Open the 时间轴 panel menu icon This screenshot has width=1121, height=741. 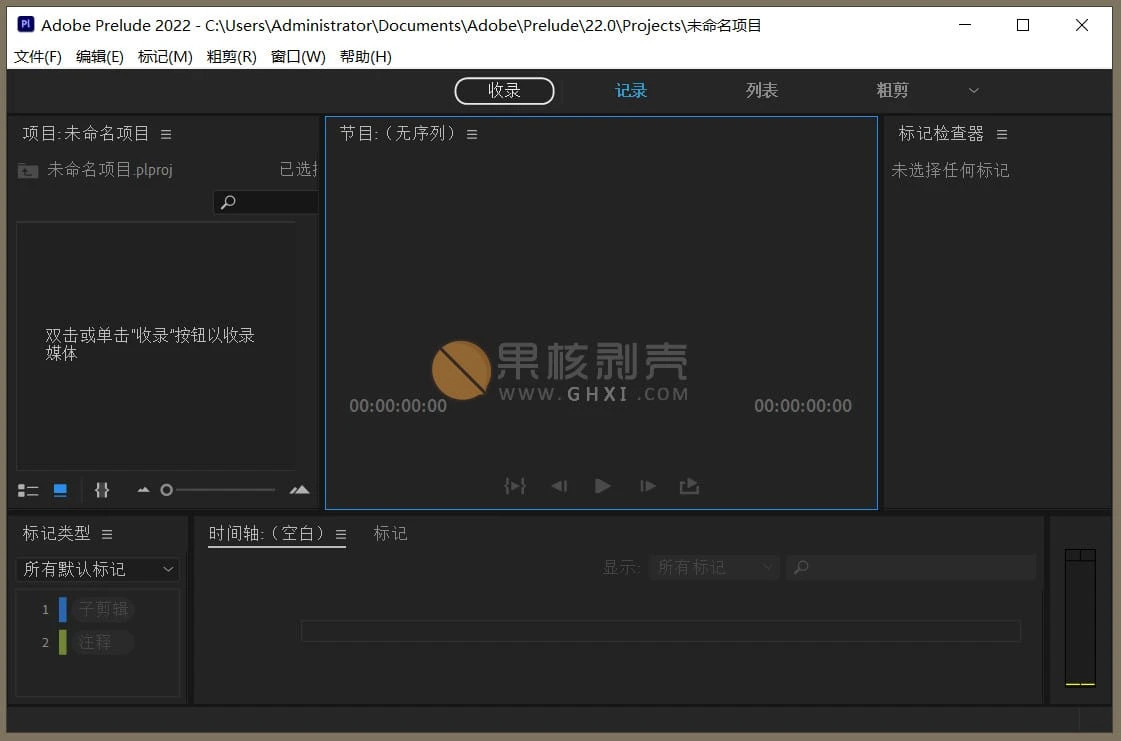coord(341,534)
